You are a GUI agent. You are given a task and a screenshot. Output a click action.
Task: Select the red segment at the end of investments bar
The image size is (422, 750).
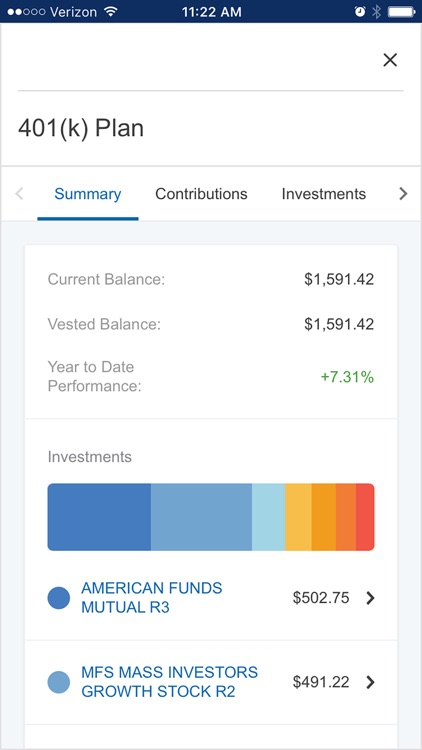pos(365,517)
